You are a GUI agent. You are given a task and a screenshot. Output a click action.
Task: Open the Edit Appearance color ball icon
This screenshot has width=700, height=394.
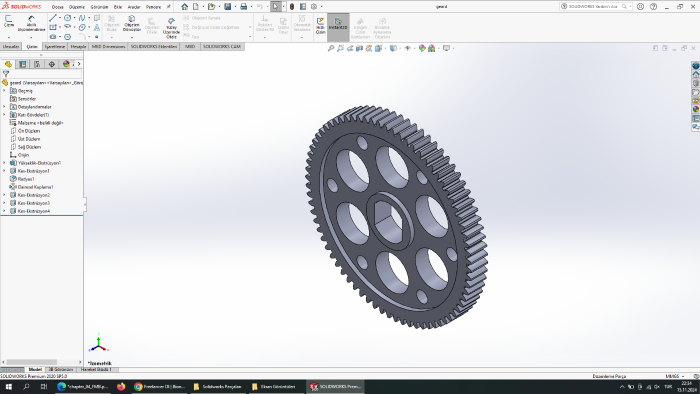(422, 48)
